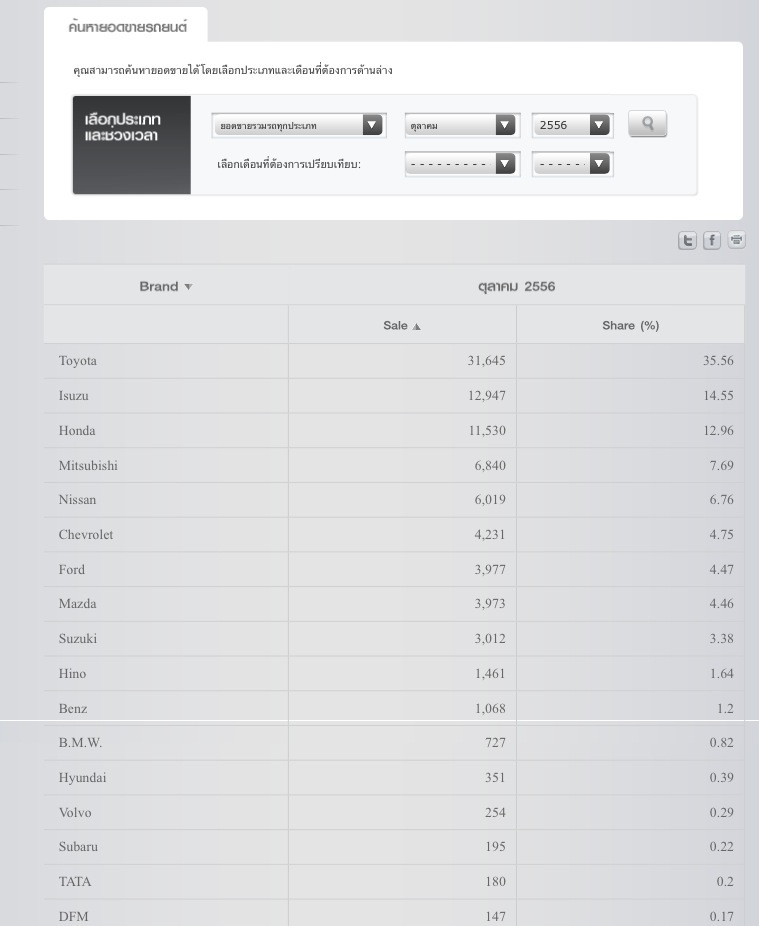Click the Share (%) column header

630,325
